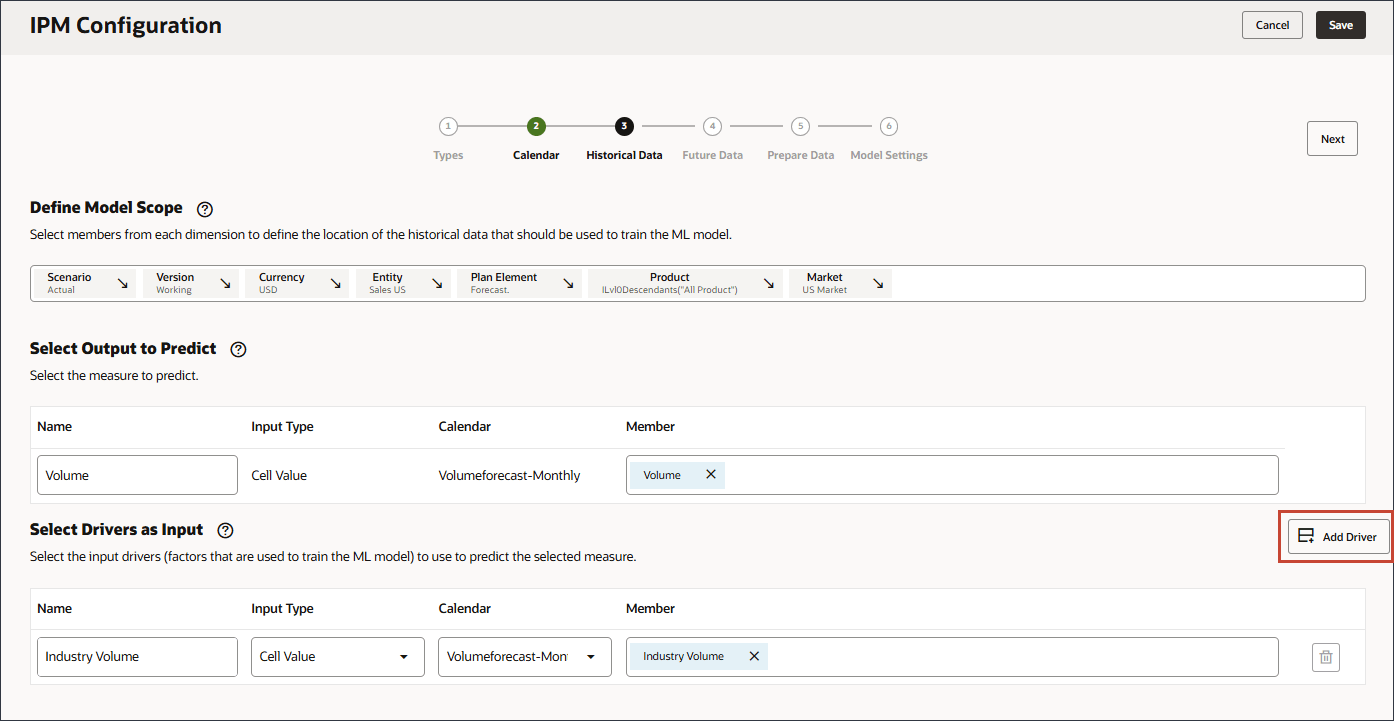Image resolution: width=1394 pixels, height=721 pixels.
Task: Delete the Industry Volume driver row
Action: coord(1325,657)
